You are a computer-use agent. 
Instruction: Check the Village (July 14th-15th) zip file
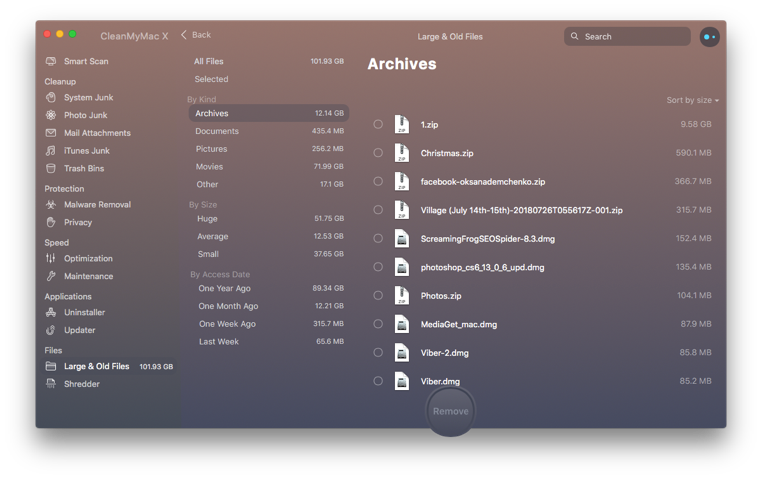378,210
